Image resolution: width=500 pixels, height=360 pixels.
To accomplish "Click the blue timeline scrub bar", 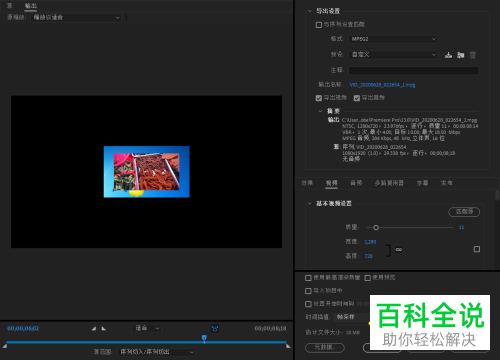I will (x=146, y=342).
